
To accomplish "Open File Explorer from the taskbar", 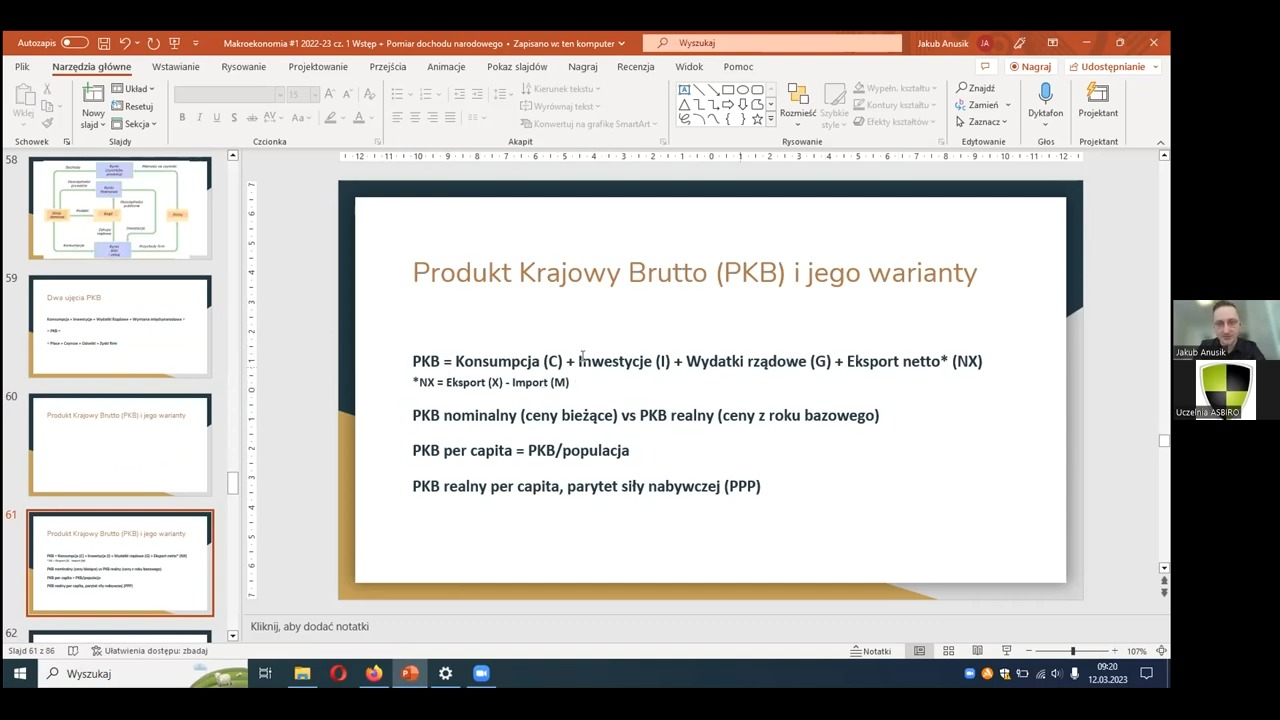I will (302, 674).
